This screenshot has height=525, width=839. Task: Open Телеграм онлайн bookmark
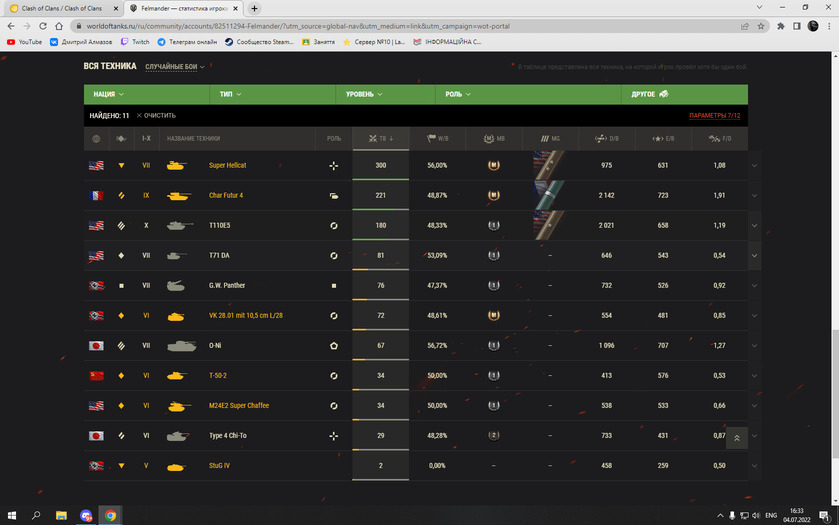(x=187, y=42)
